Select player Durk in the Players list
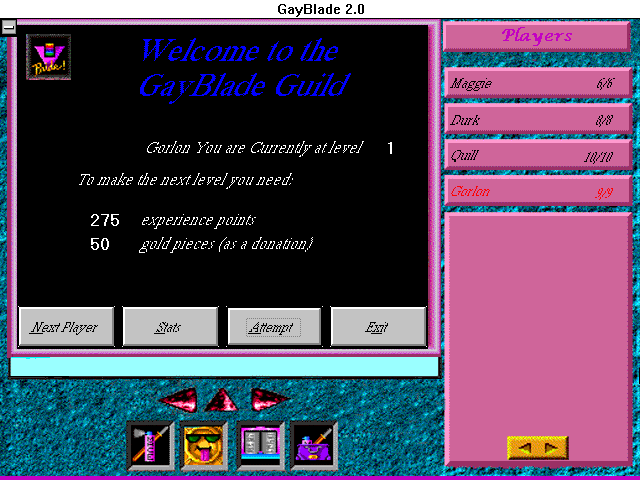Image resolution: width=640 pixels, height=480 pixels. [x=537, y=119]
